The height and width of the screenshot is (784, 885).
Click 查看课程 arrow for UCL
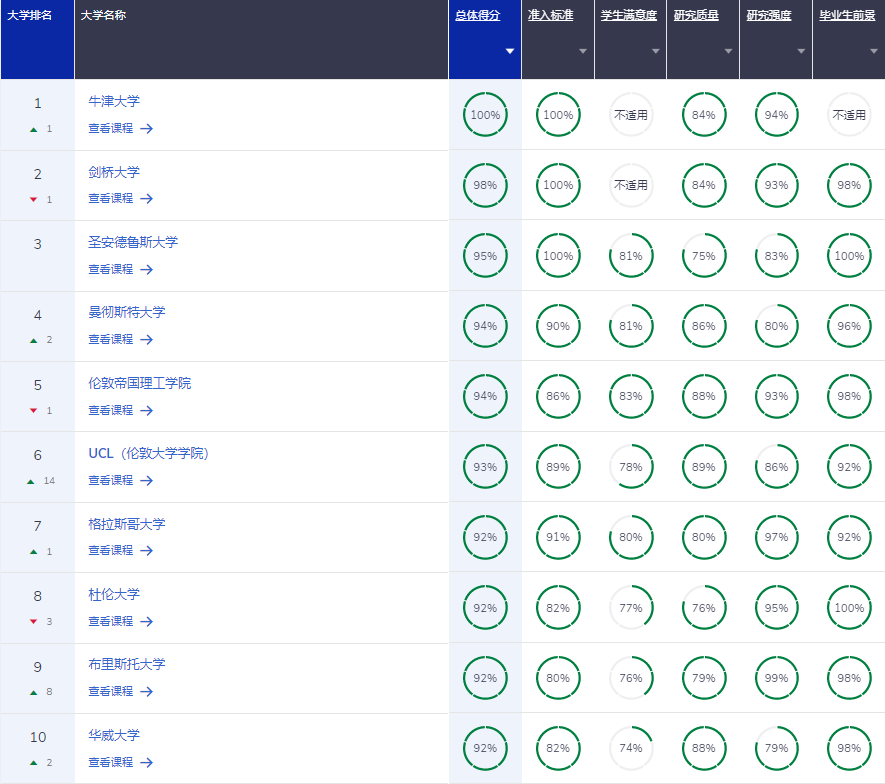click(147, 481)
